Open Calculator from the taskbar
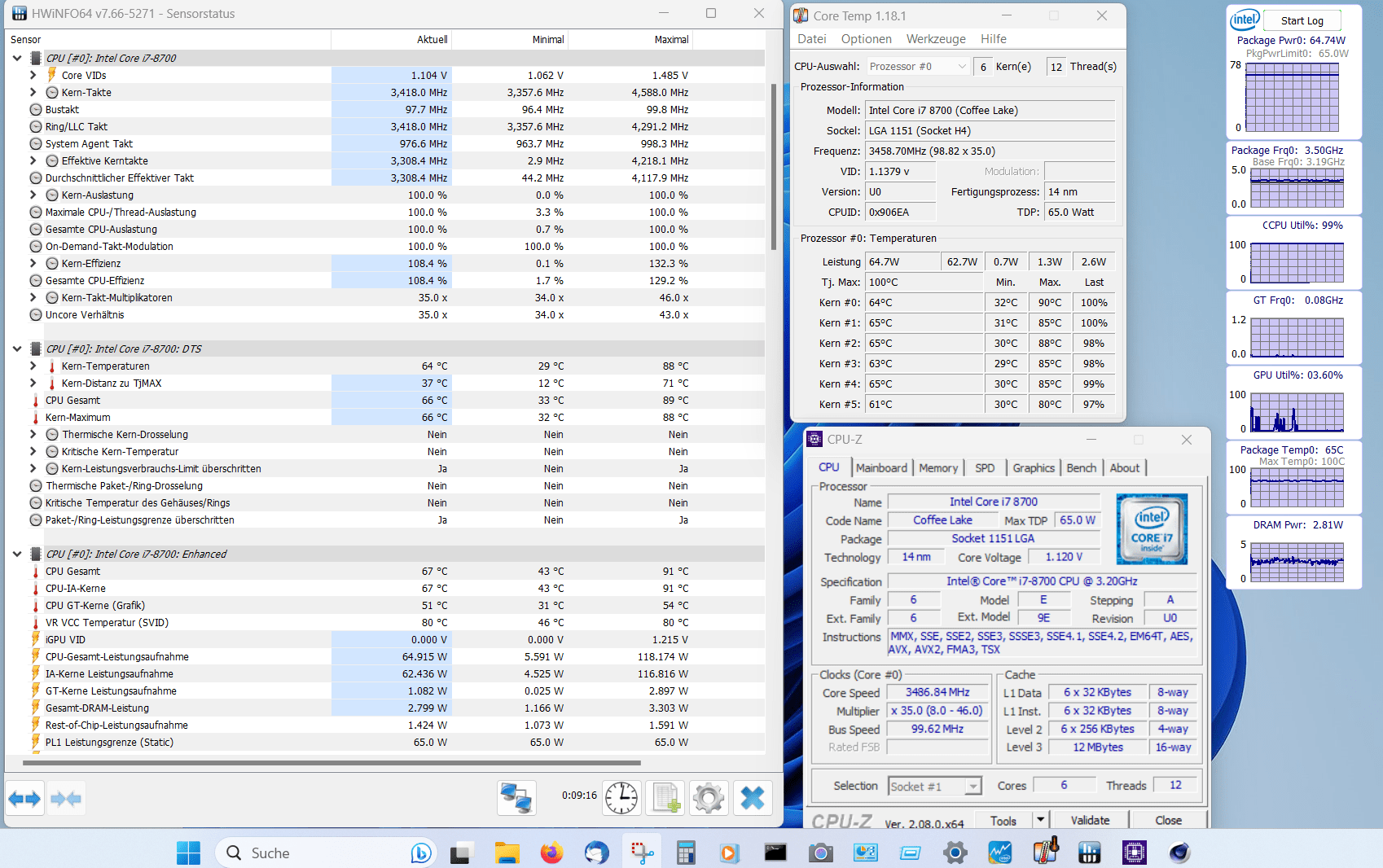The width and height of the screenshot is (1383, 868). [x=686, y=853]
